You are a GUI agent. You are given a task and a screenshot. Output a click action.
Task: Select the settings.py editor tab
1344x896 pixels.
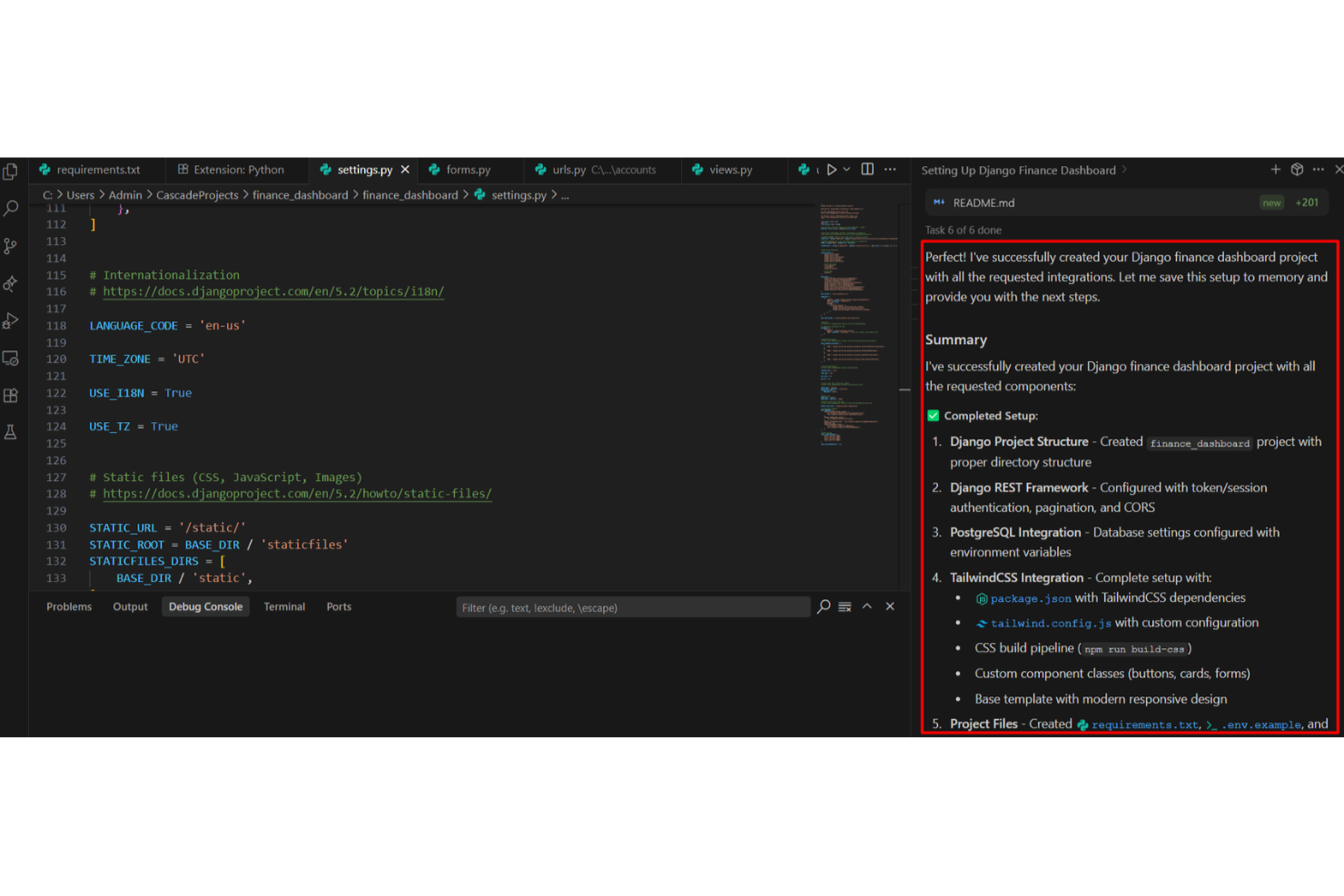click(364, 170)
